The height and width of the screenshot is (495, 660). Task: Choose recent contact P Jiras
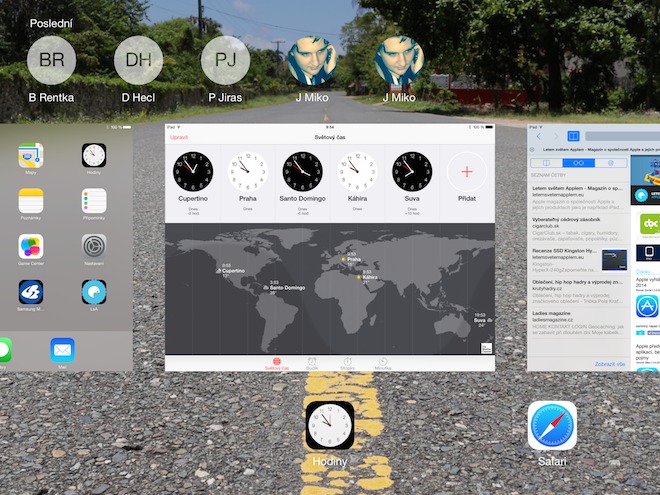pos(225,60)
